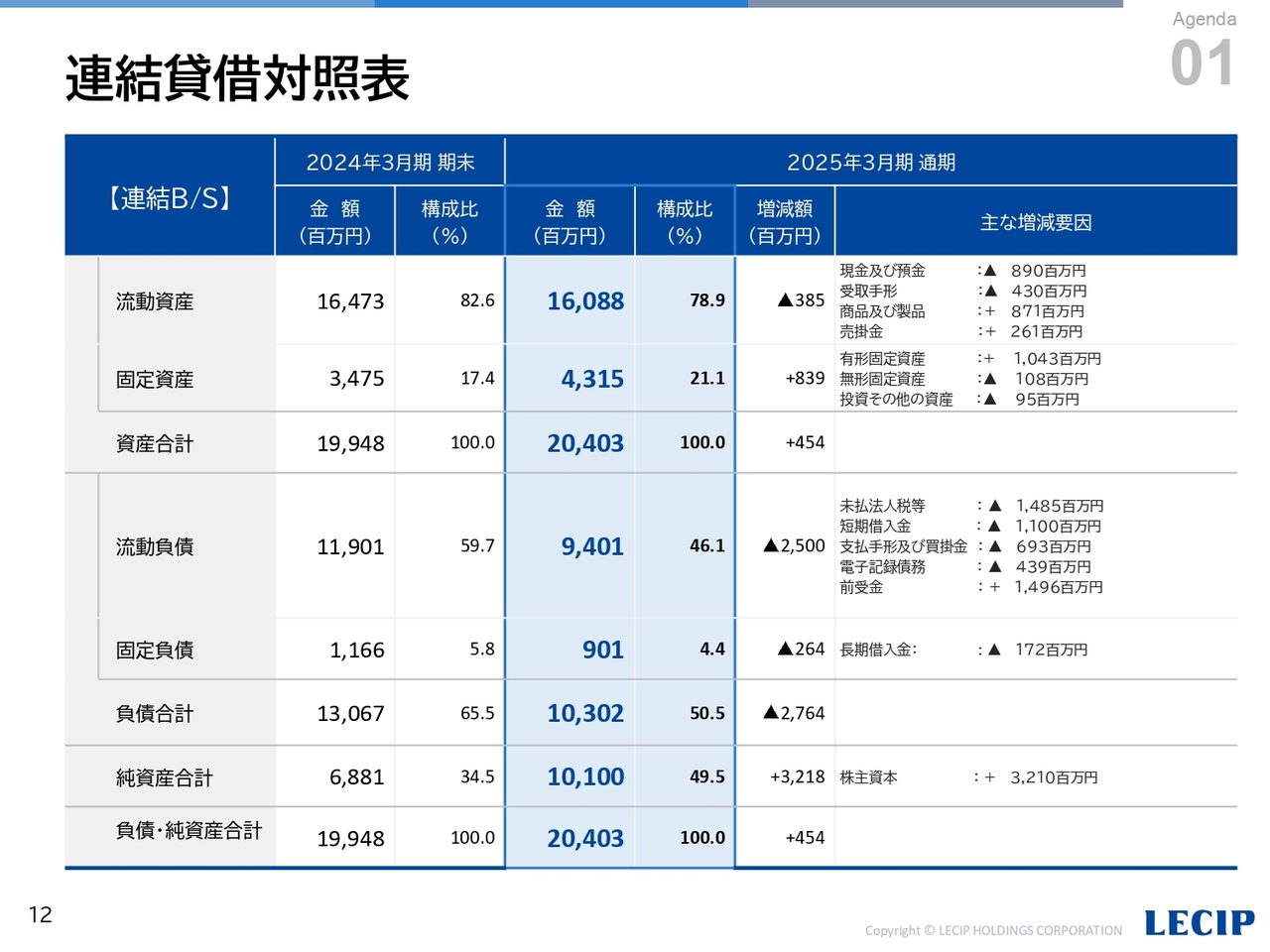Select the 流動資産 row label
This screenshot has width=1270, height=952.
(x=155, y=301)
